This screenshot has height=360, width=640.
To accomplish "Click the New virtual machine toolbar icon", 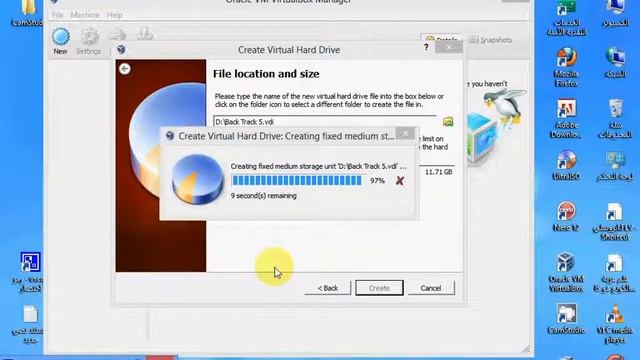I will pos(60,38).
